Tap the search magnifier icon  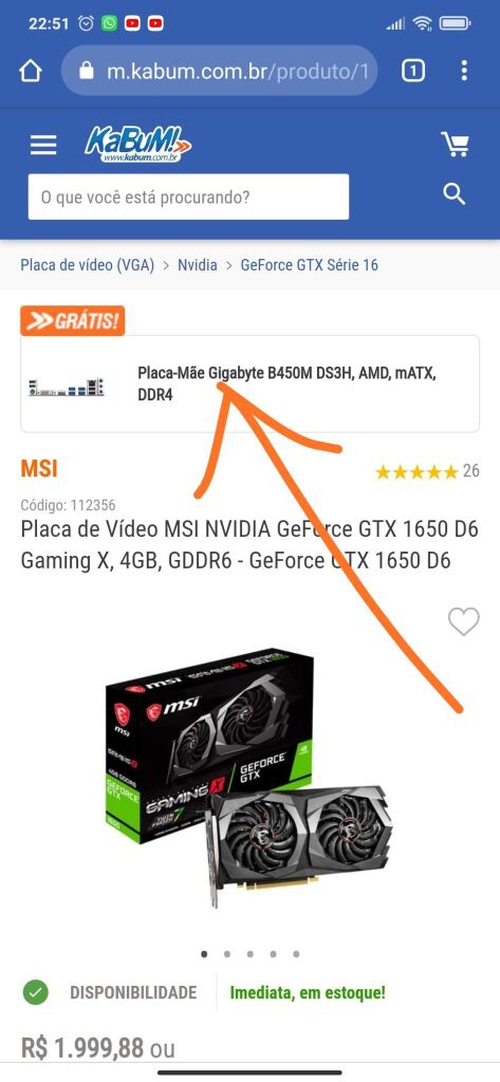tap(454, 194)
